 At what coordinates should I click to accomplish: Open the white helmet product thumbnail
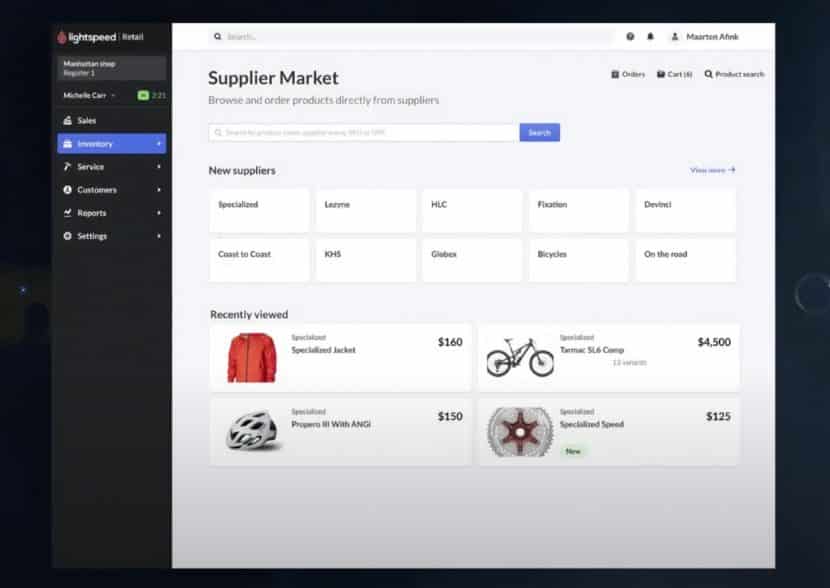point(252,431)
